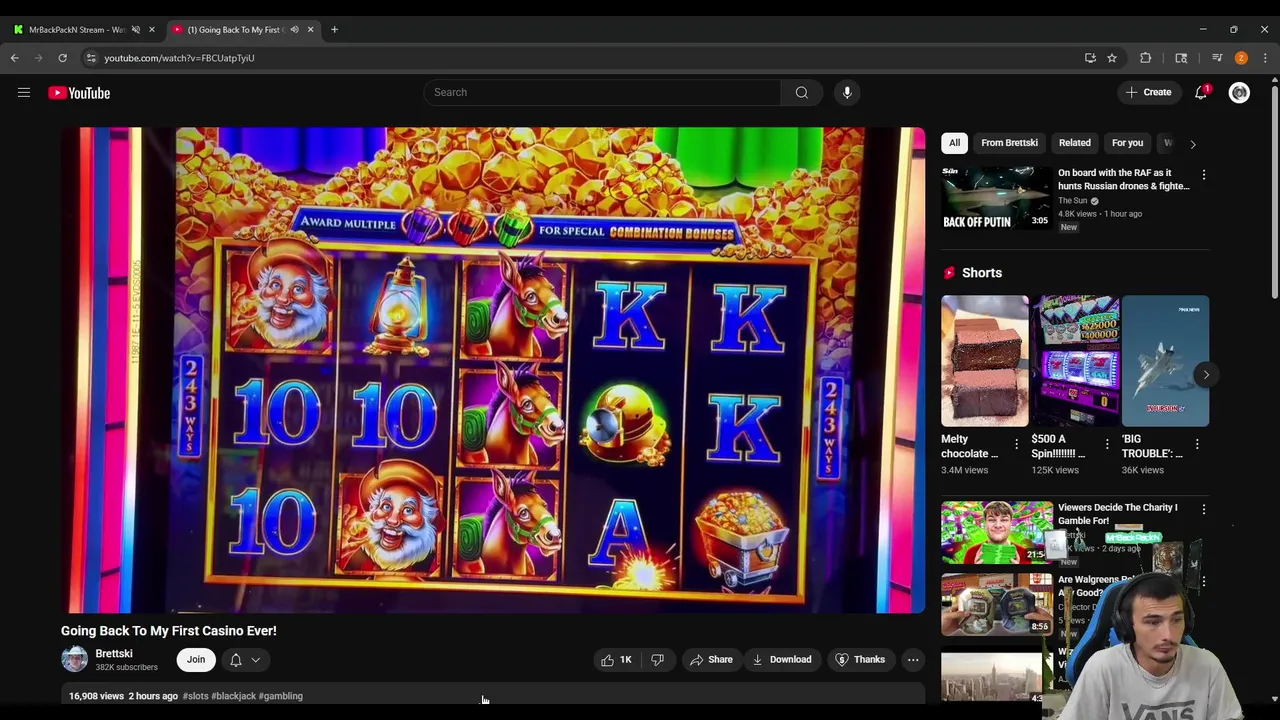Click the Create button

coord(1148,93)
